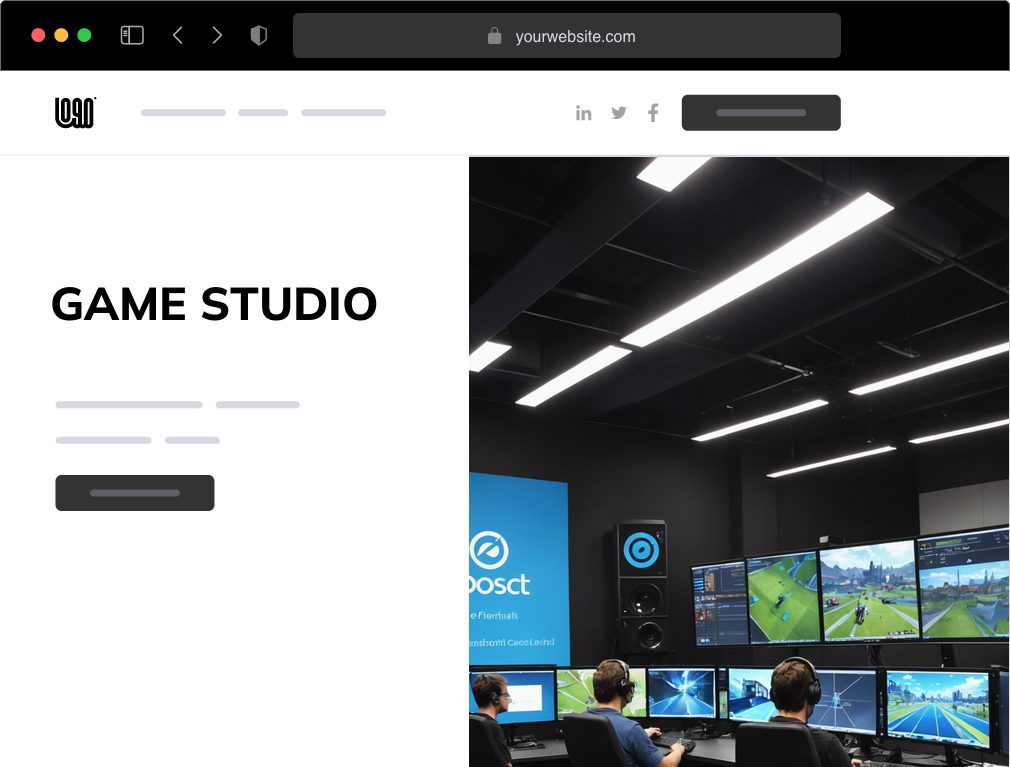Select the first navigation menu item
Screen dimensions: 1010x767
tap(183, 112)
